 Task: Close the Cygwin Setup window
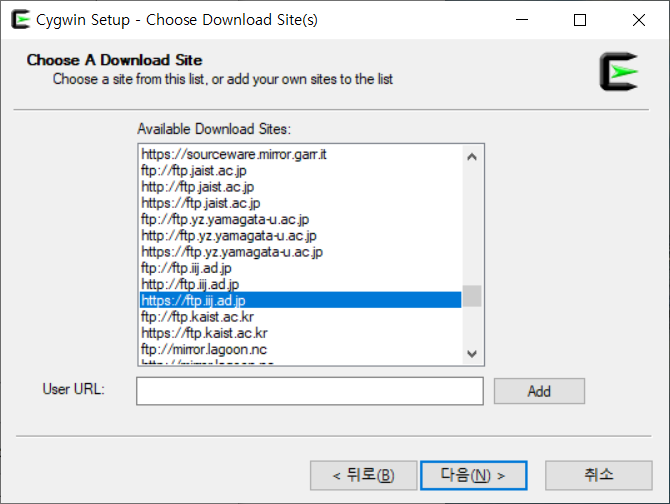[x=639, y=20]
